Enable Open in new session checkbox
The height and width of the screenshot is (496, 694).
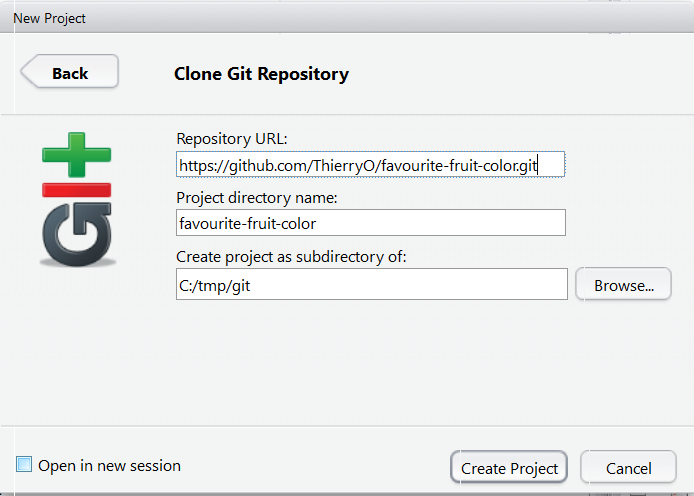point(24,465)
